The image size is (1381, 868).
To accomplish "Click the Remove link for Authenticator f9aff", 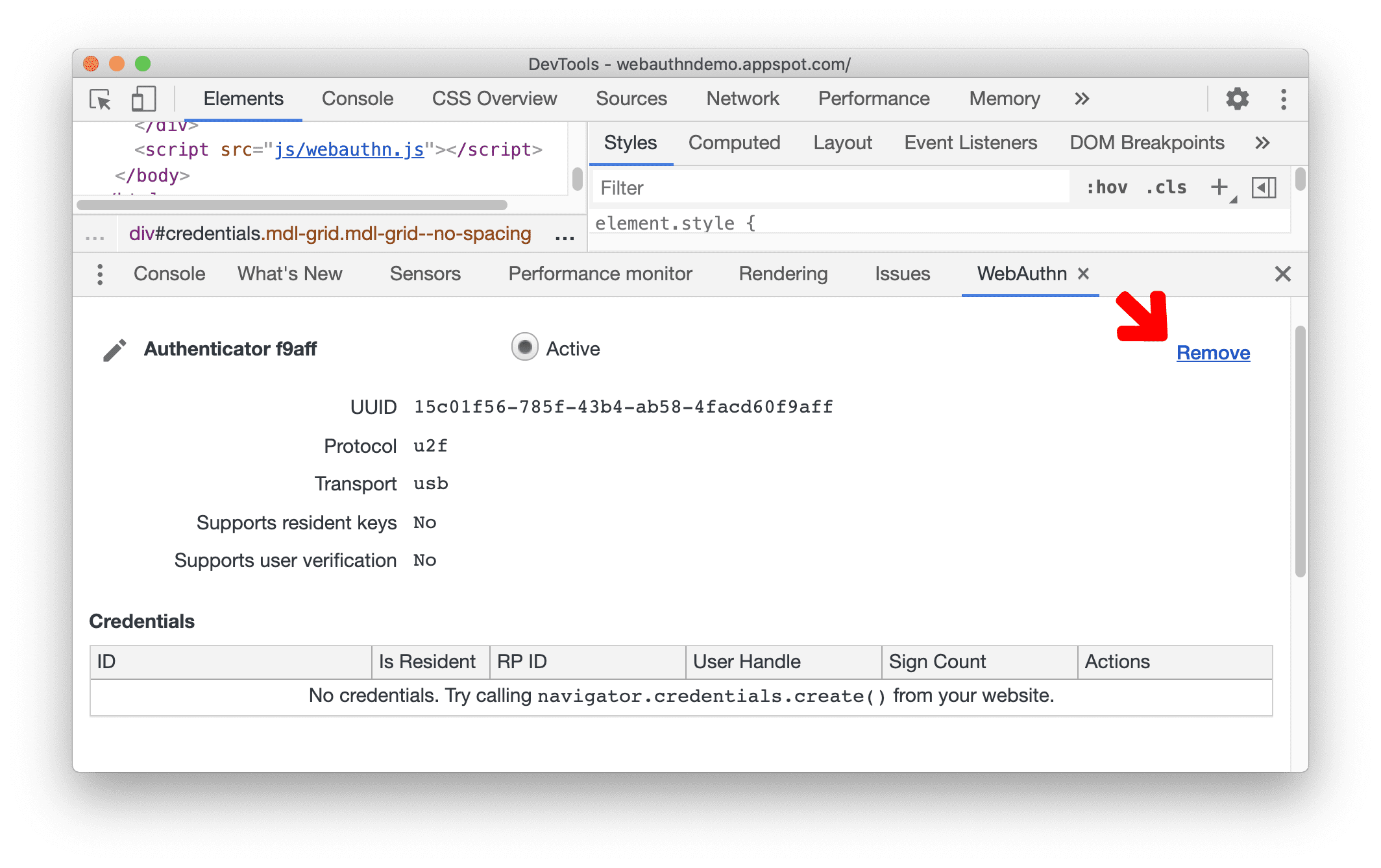I will (1213, 352).
